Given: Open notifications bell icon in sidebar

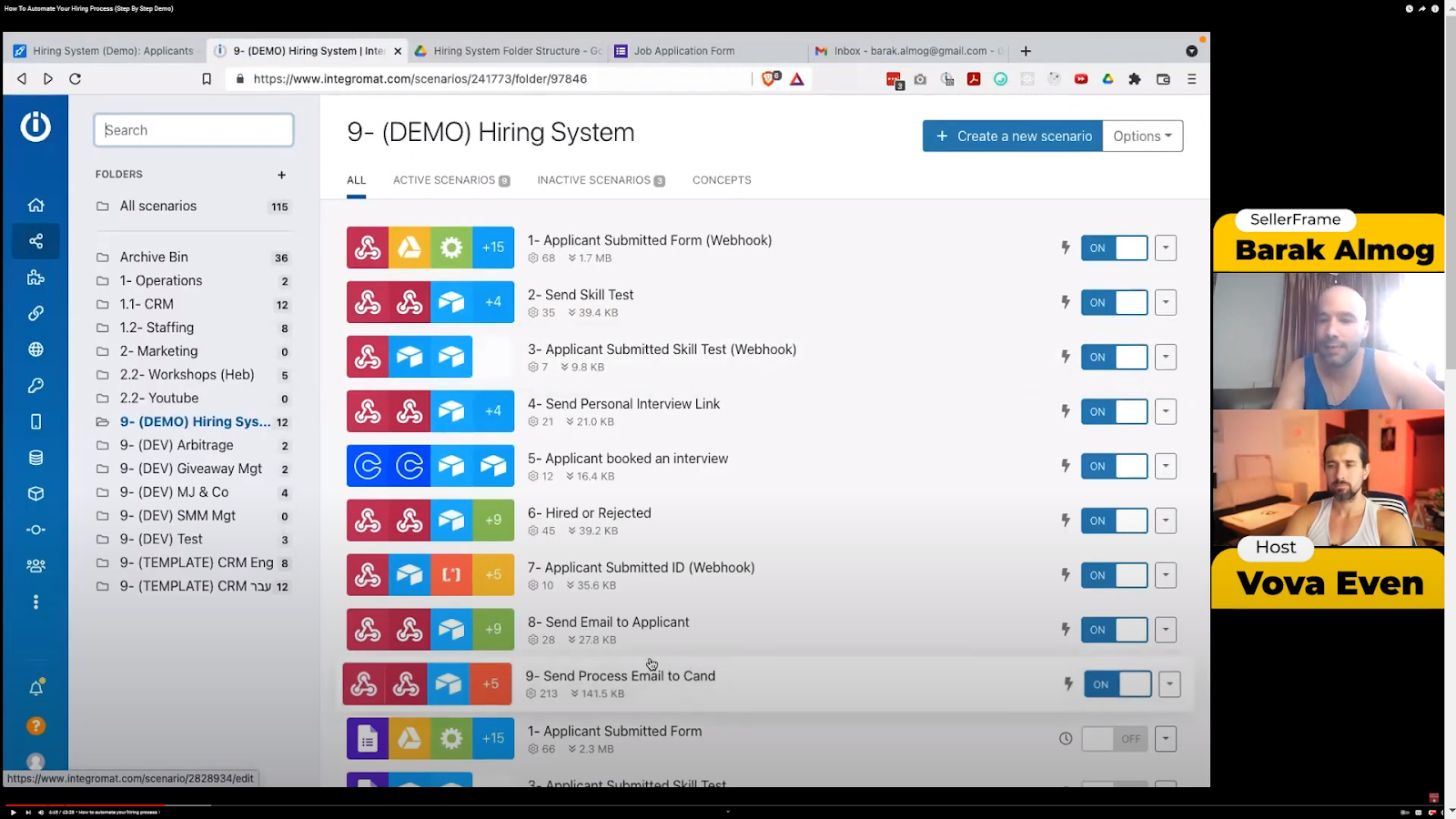Looking at the screenshot, I should coord(35,688).
